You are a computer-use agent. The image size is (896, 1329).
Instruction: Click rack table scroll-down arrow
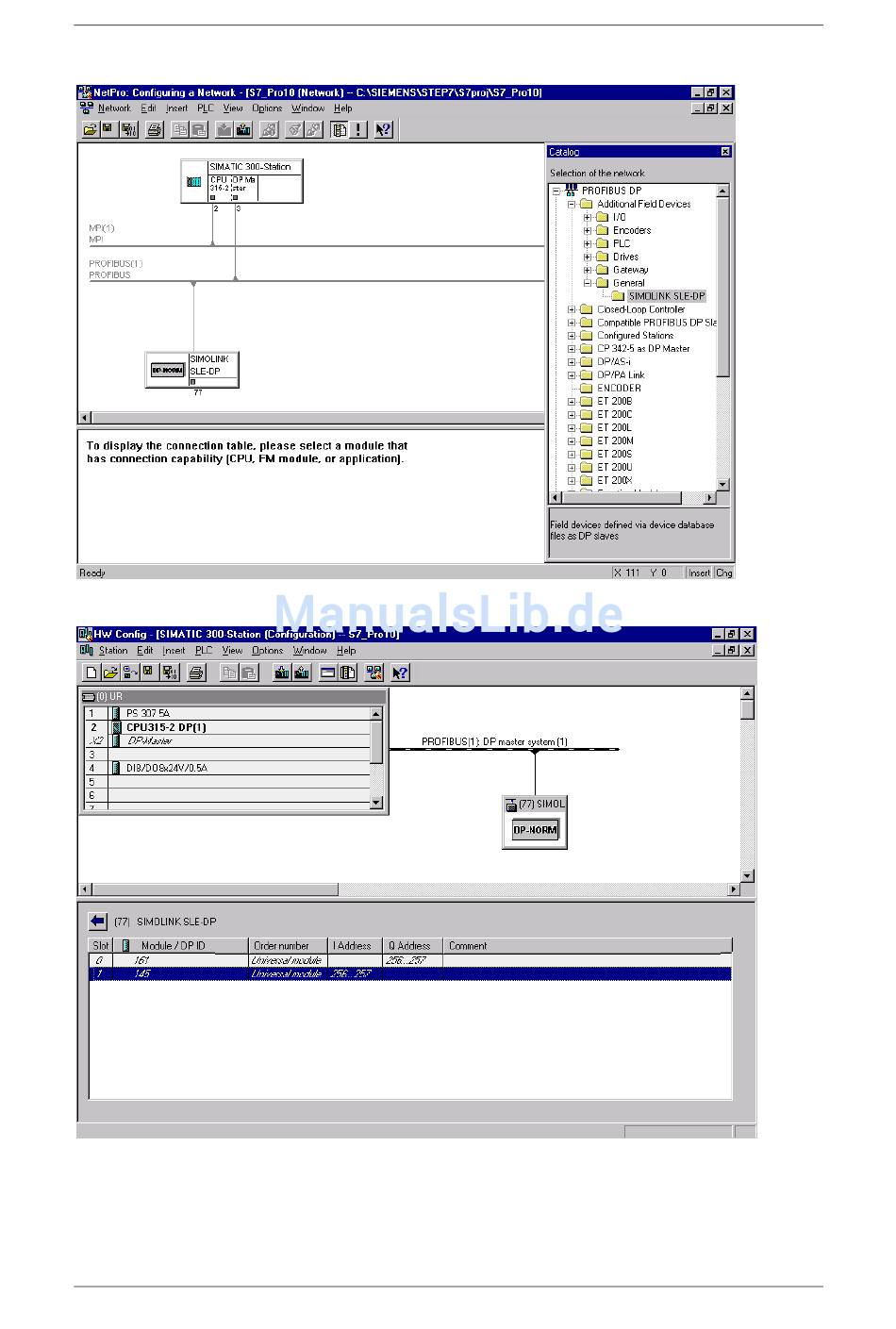[376, 803]
